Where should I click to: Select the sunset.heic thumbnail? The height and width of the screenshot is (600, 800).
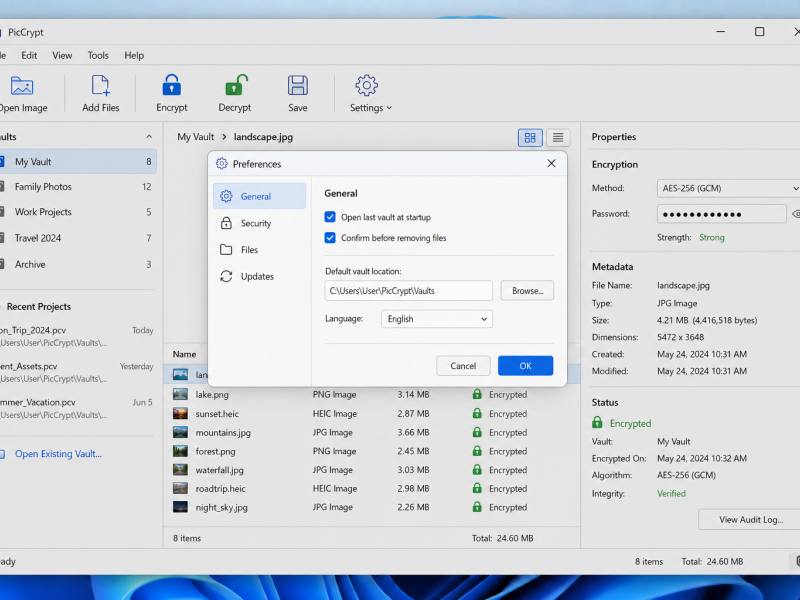pyautogui.click(x=180, y=414)
